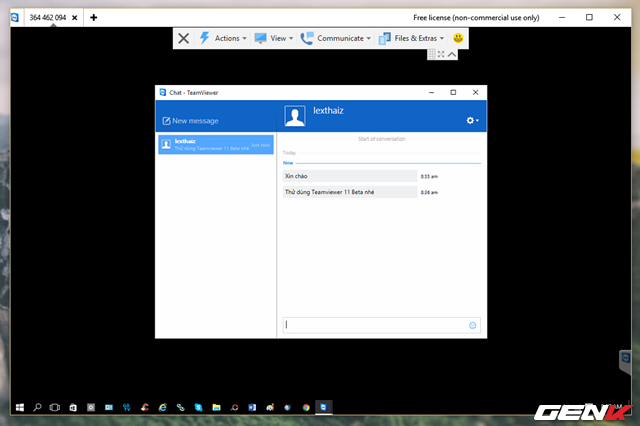Image resolution: width=640 pixels, height=426 pixels.
Task: Open the Files & Extras menu
Action: click(x=412, y=39)
